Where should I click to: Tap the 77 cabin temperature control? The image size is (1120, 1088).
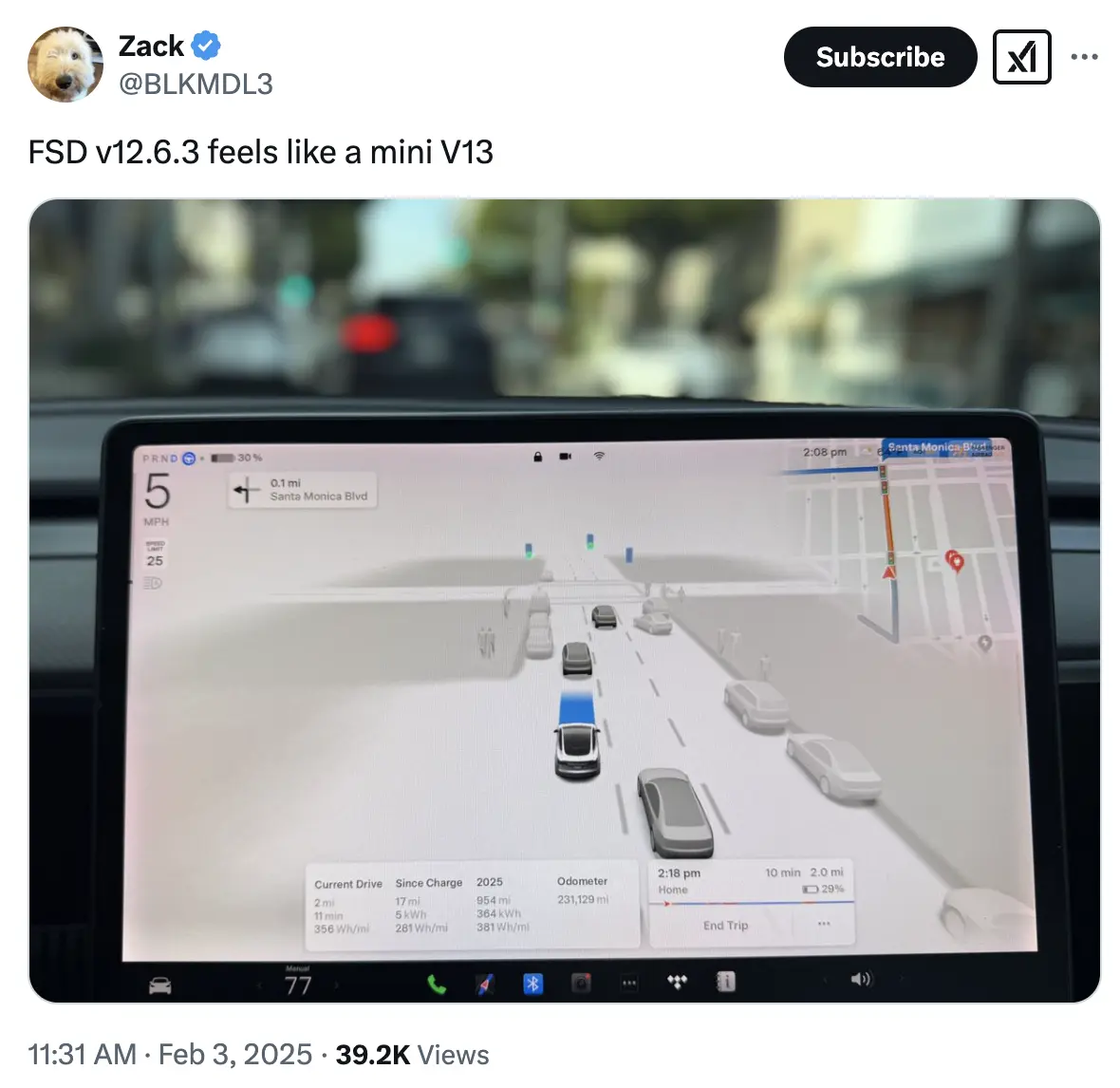[x=298, y=985]
